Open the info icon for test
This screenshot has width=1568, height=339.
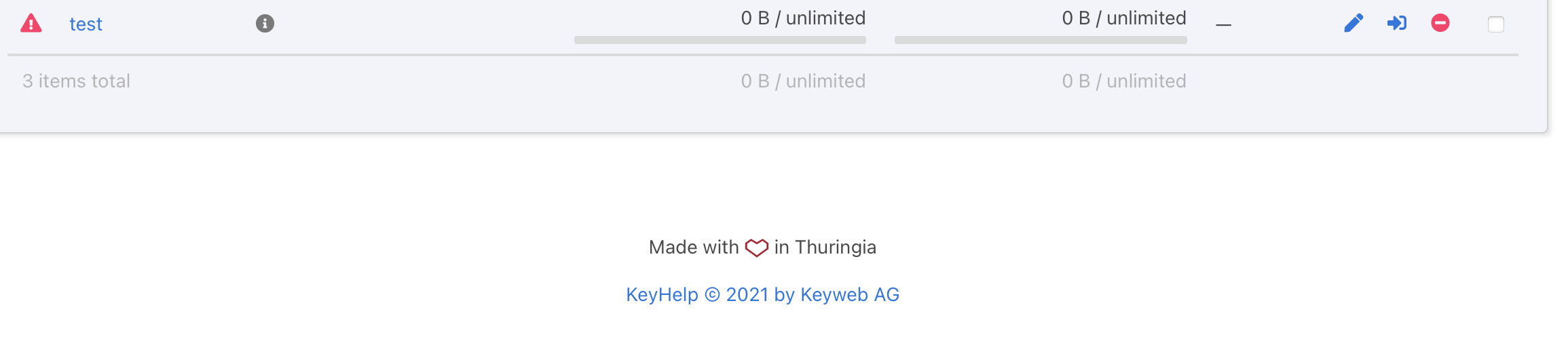coord(265,24)
